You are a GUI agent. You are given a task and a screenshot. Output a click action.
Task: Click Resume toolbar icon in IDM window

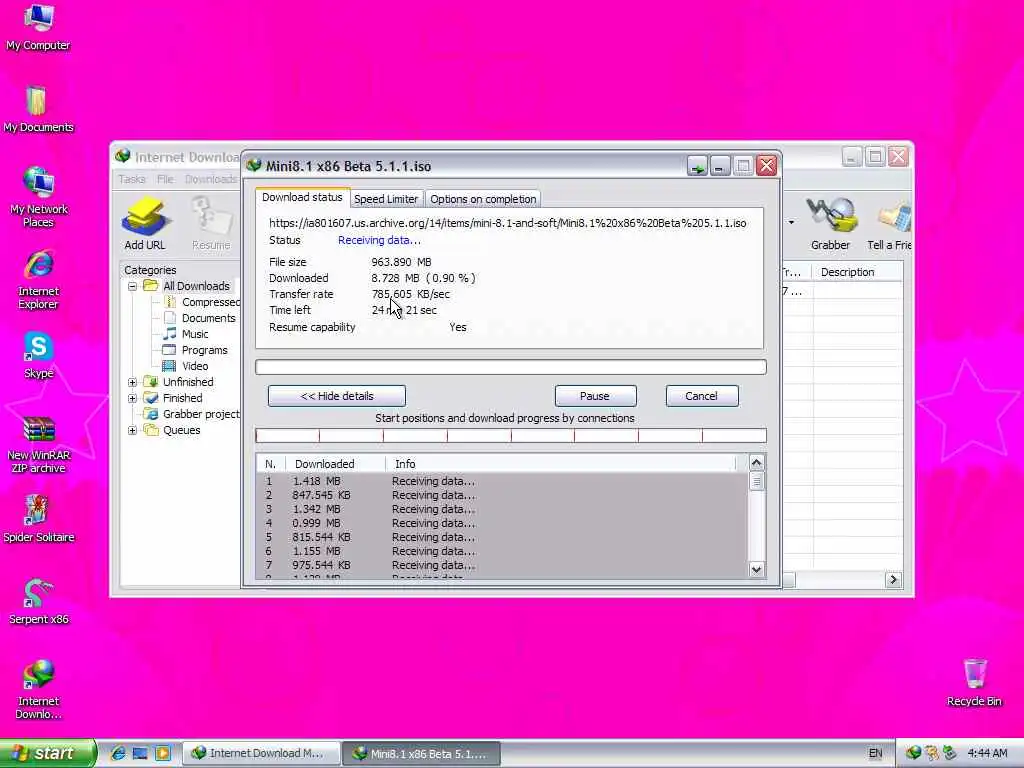click(x=211, y=223)
